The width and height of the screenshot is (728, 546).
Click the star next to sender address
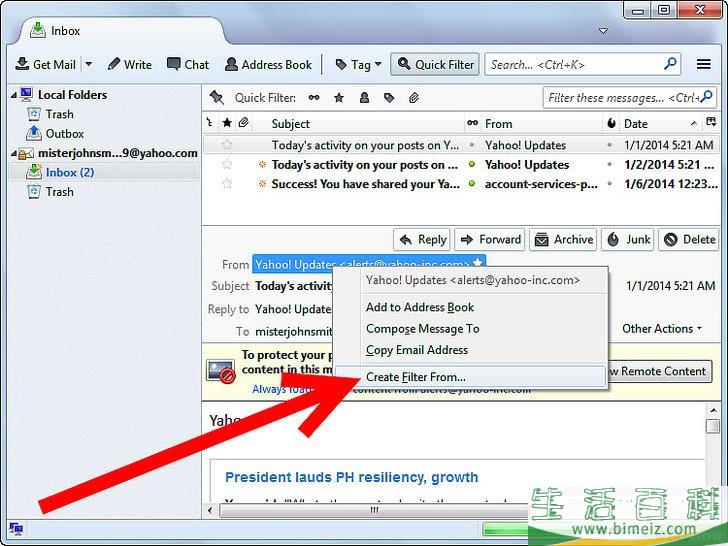coord(478,263)
